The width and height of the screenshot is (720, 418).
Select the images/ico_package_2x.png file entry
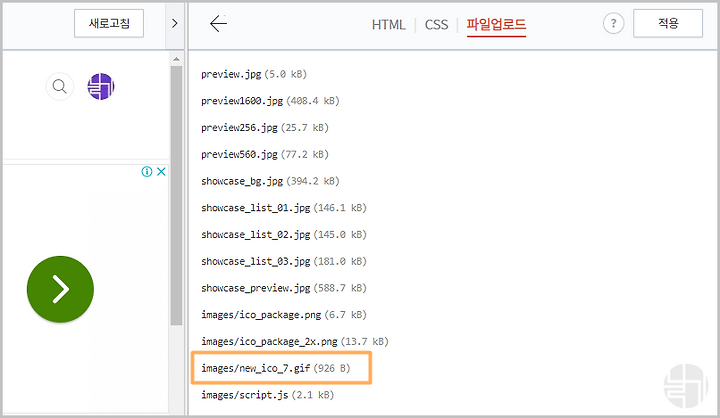pos(295,341)
